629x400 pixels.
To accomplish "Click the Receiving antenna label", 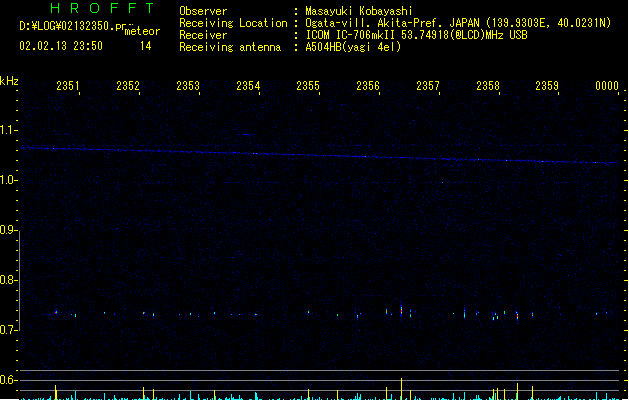I will pyautogui.click(x=230, y=47).
